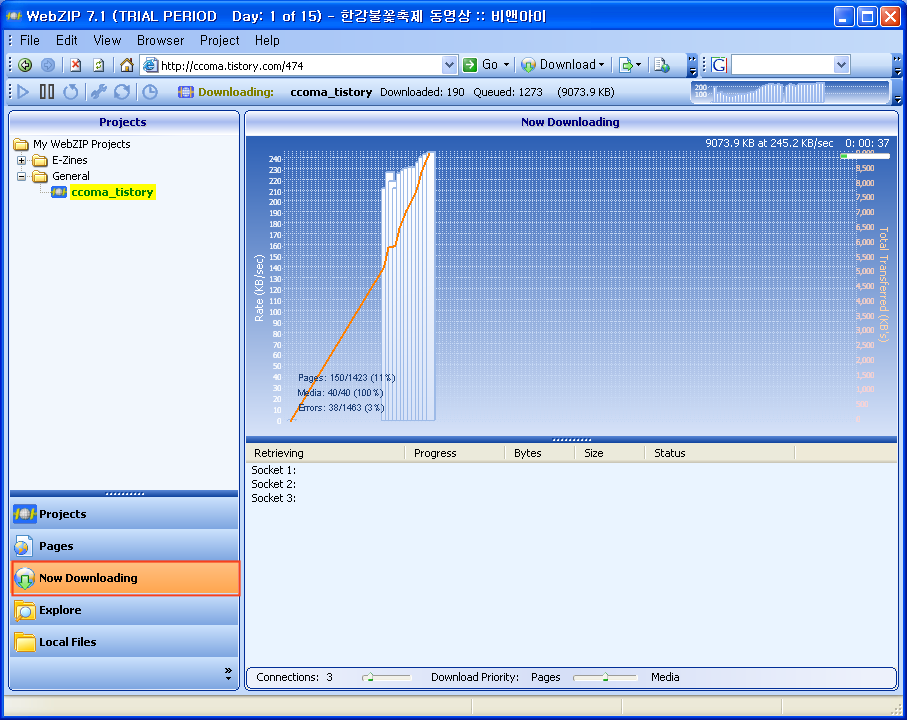Open the Edit menu
The width and height of the screenshot is (907, 720).
pos(67,40)
